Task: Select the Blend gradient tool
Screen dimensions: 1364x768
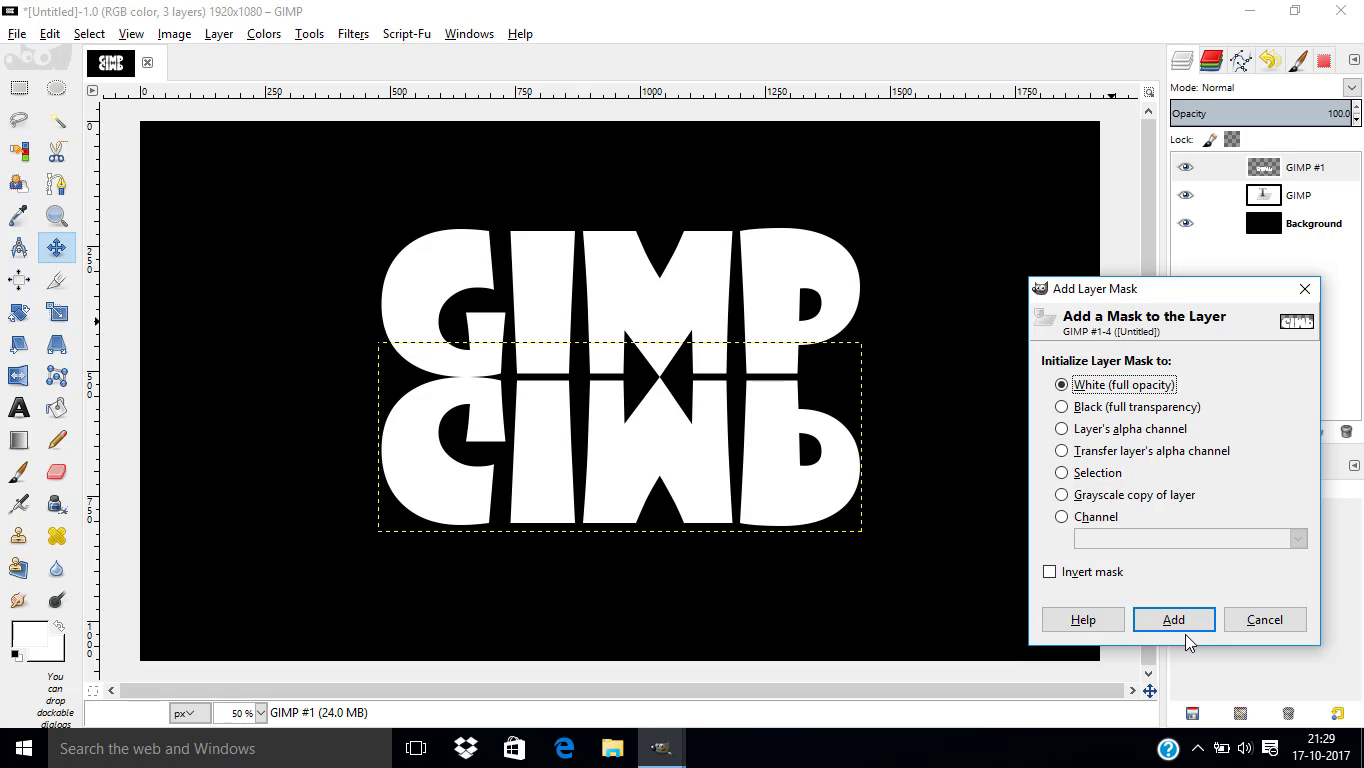Action: coord(19,440)
